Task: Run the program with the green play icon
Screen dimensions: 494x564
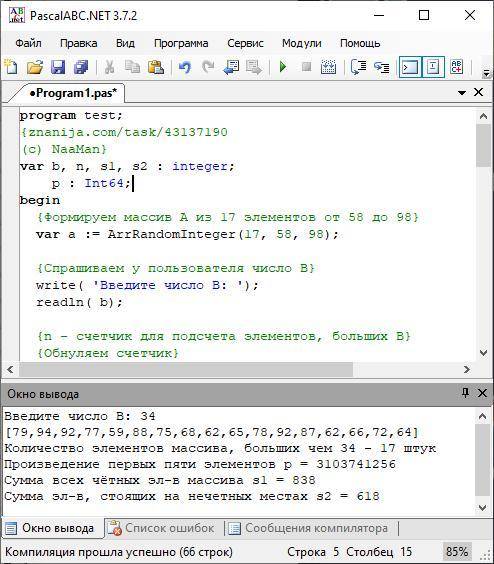Action: 283,67
